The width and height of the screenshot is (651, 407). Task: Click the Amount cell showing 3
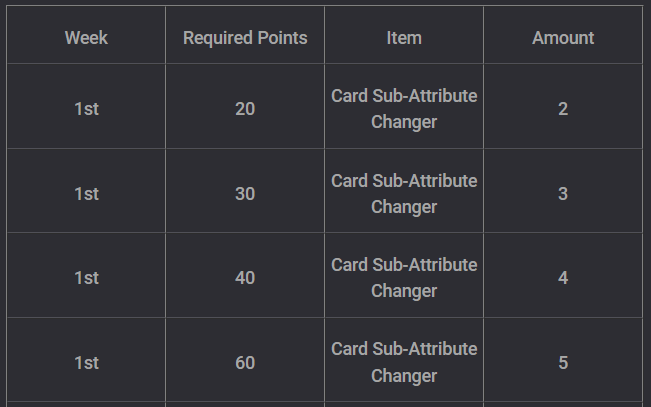point(563,194)
